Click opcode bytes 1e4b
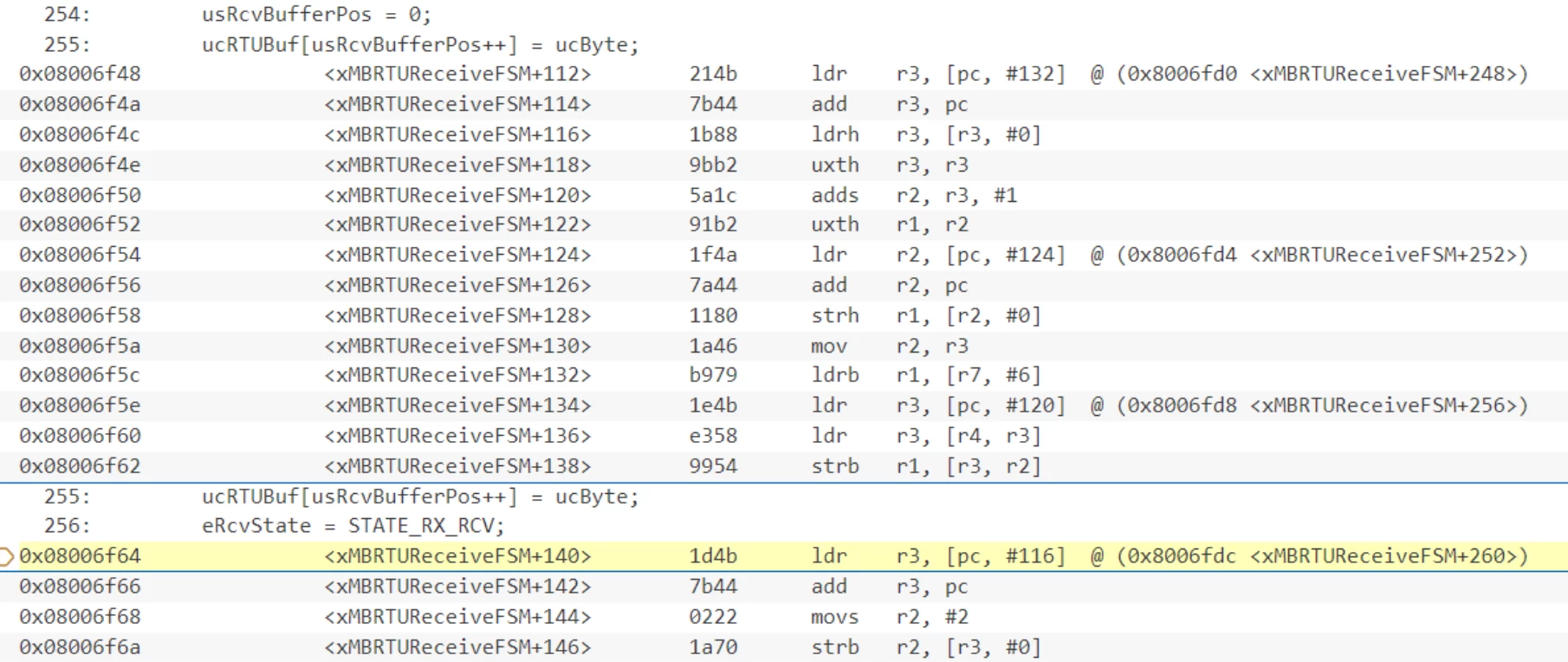Viewport: 1568px width, 662px height. pyautogui.click(x=713, y=406)
